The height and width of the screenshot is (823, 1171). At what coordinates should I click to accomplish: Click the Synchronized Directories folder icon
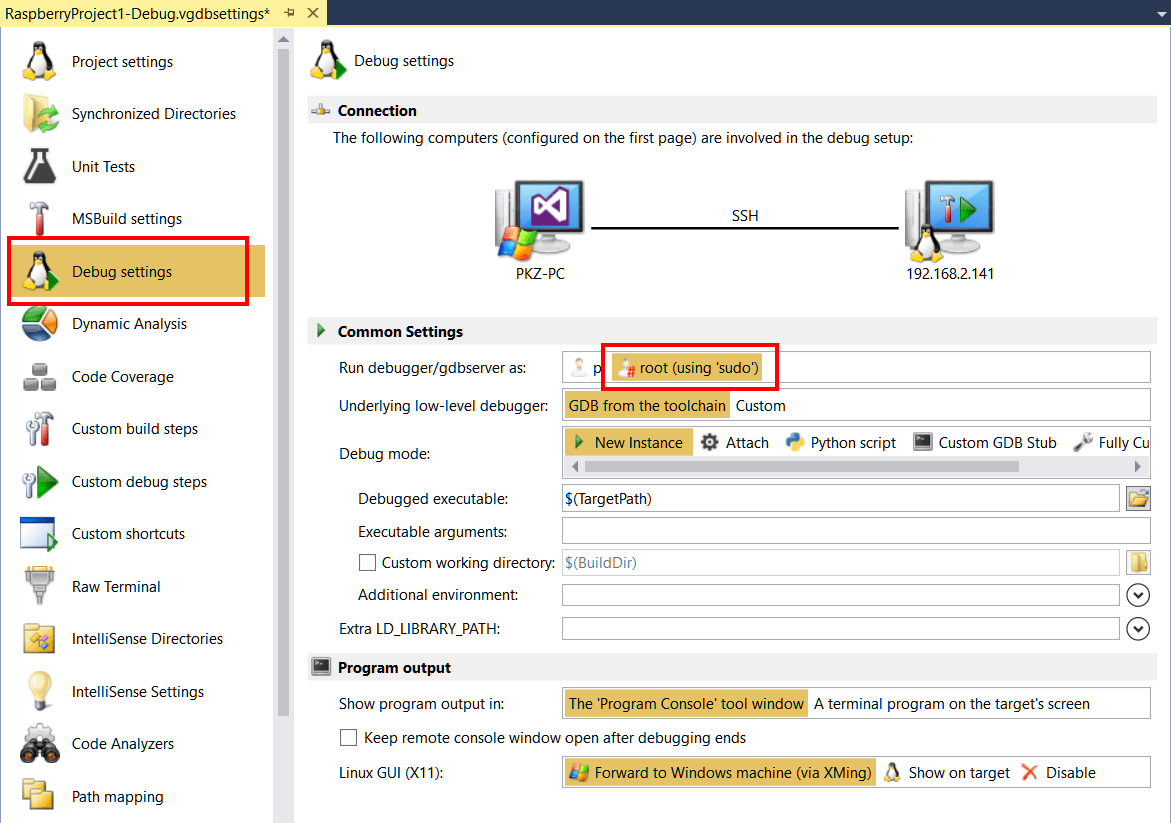tap(40, 114)
